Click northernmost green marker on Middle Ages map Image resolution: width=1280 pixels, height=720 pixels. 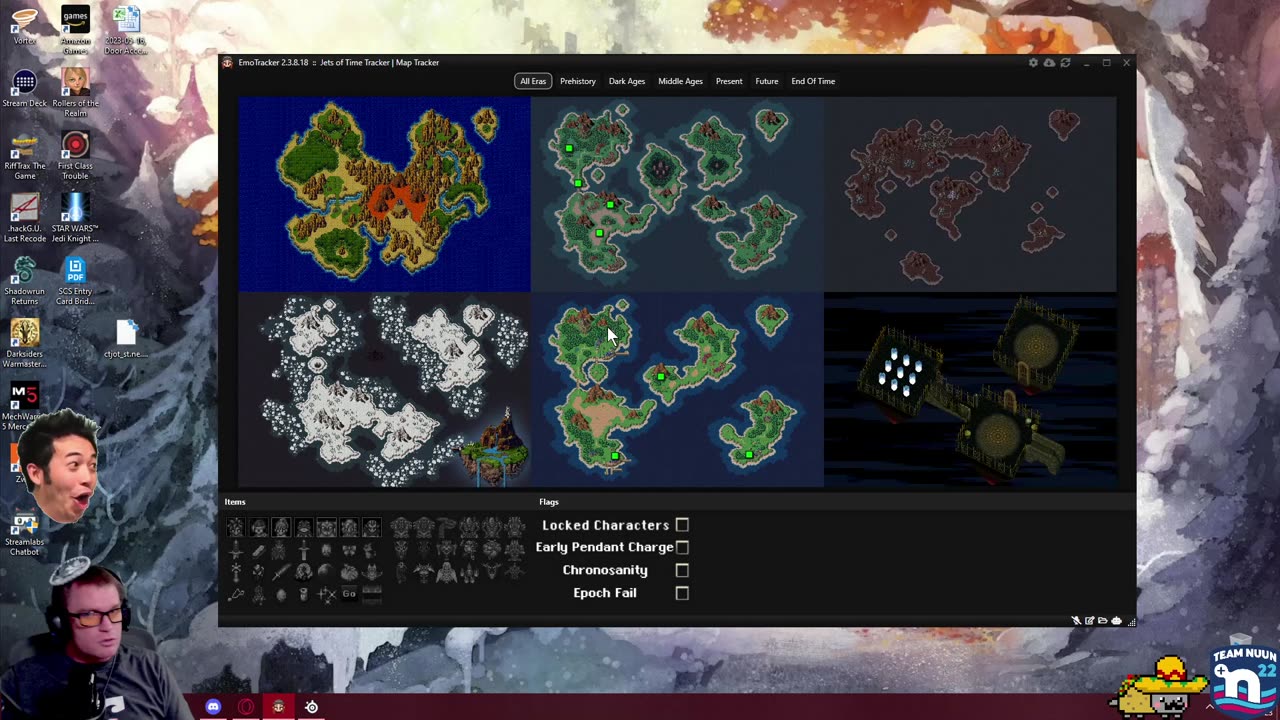pos(569,148)
